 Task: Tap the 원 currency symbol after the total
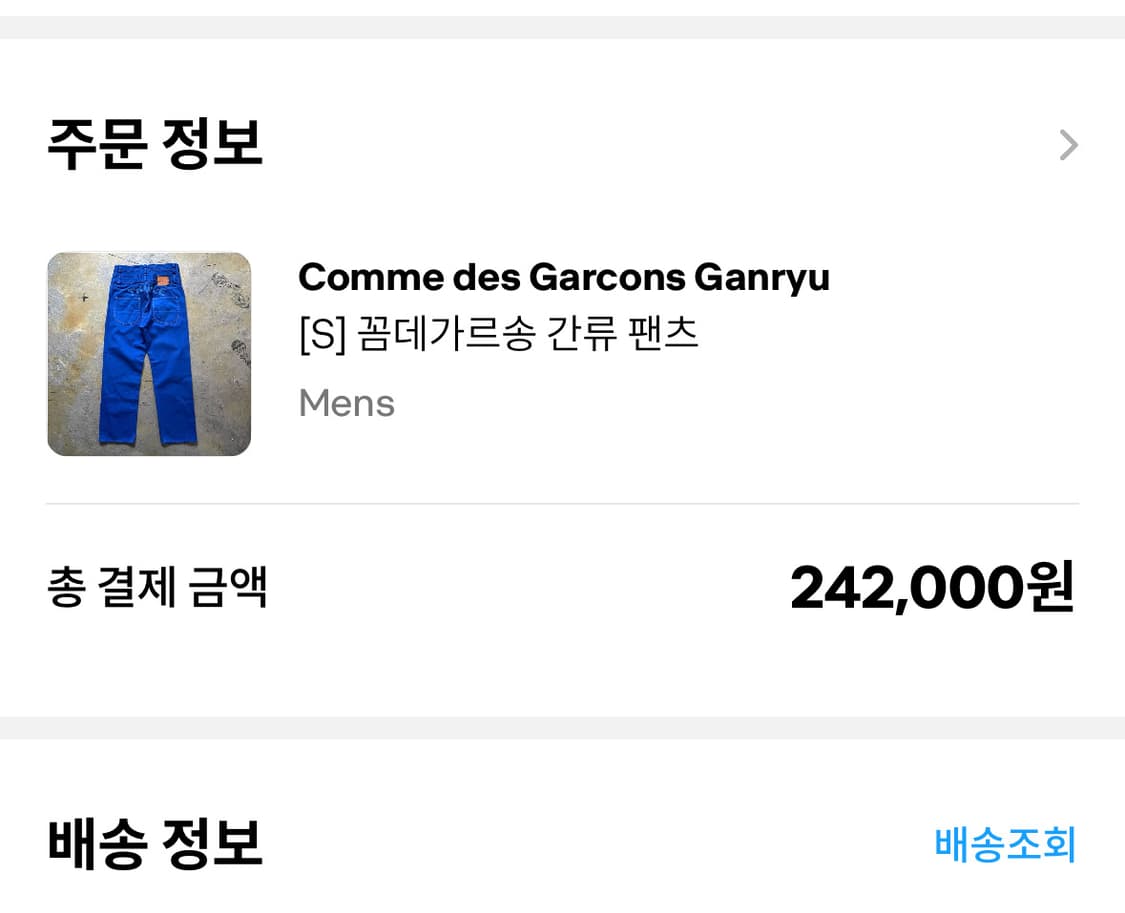pos(1050,587)
